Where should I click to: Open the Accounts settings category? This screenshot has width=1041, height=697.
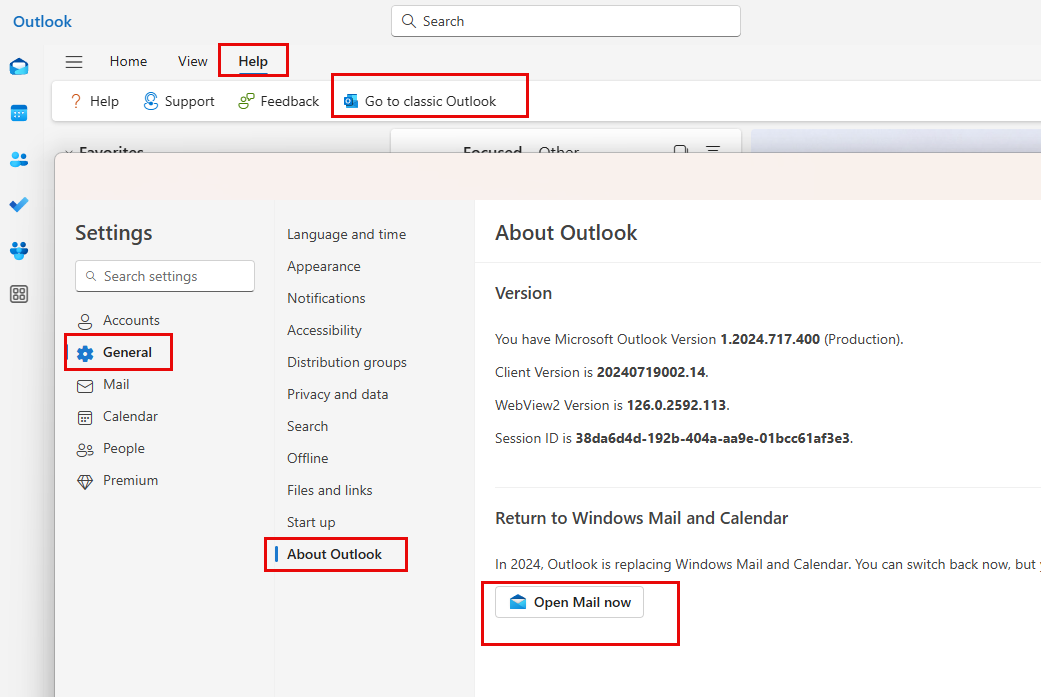pos(130,320)
